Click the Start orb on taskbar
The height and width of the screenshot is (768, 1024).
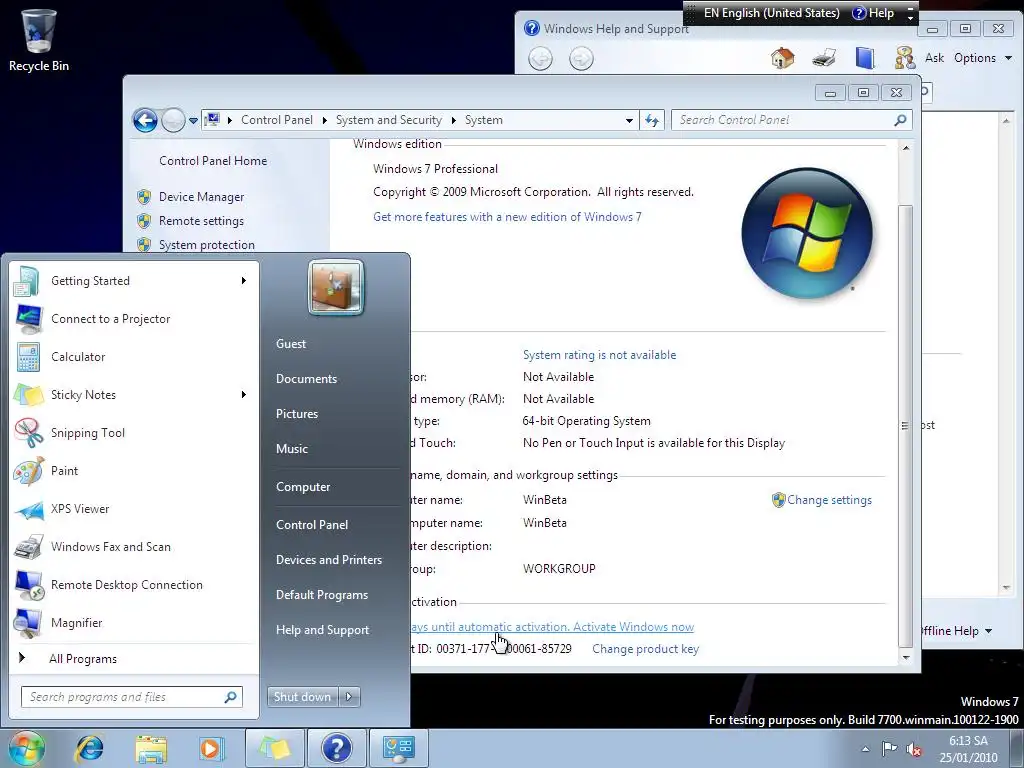(x=26, y=748)
